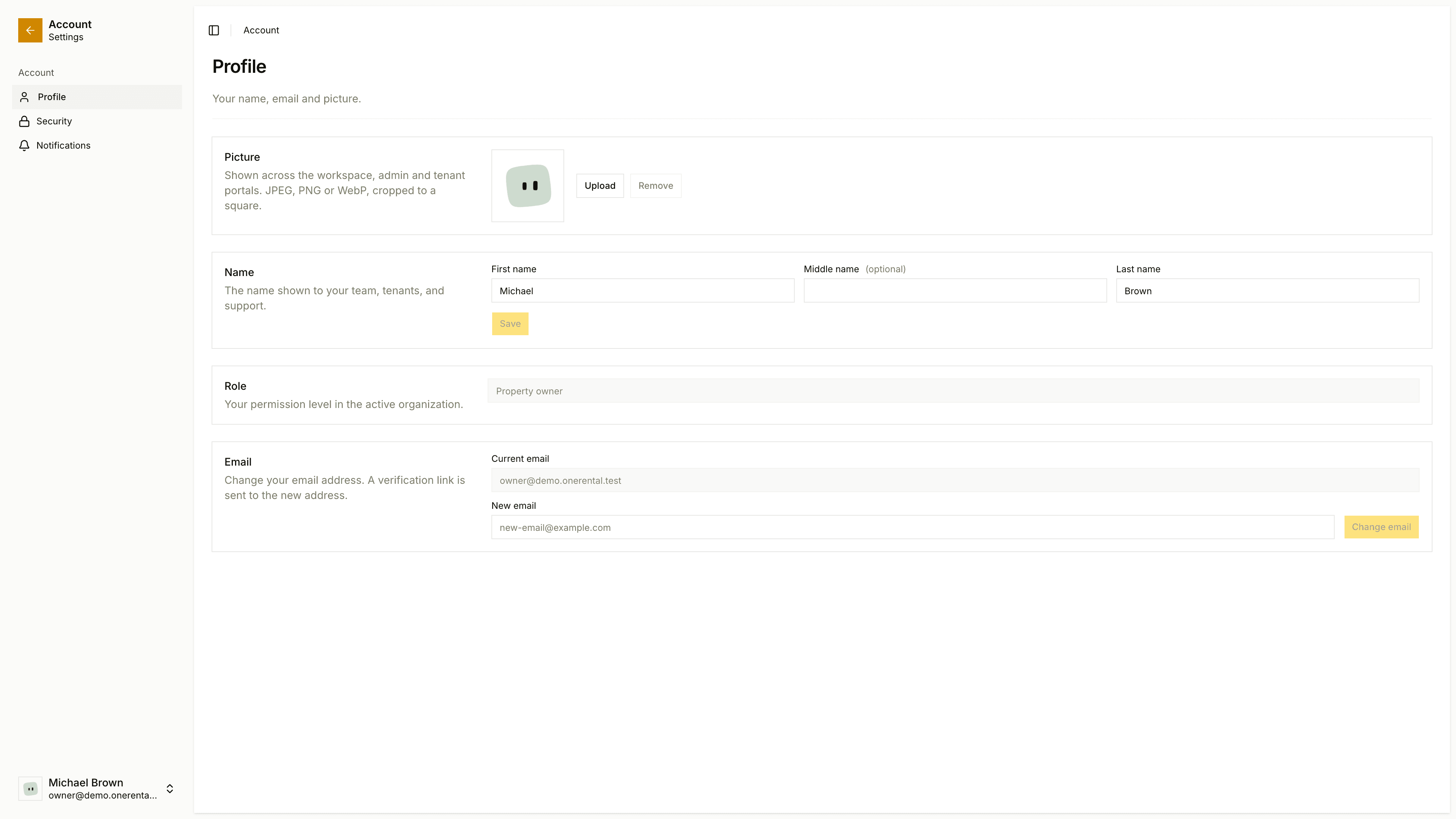Click the Current email field
The width and height of the screenshot is (1456, 819).
tap(955, 480)
